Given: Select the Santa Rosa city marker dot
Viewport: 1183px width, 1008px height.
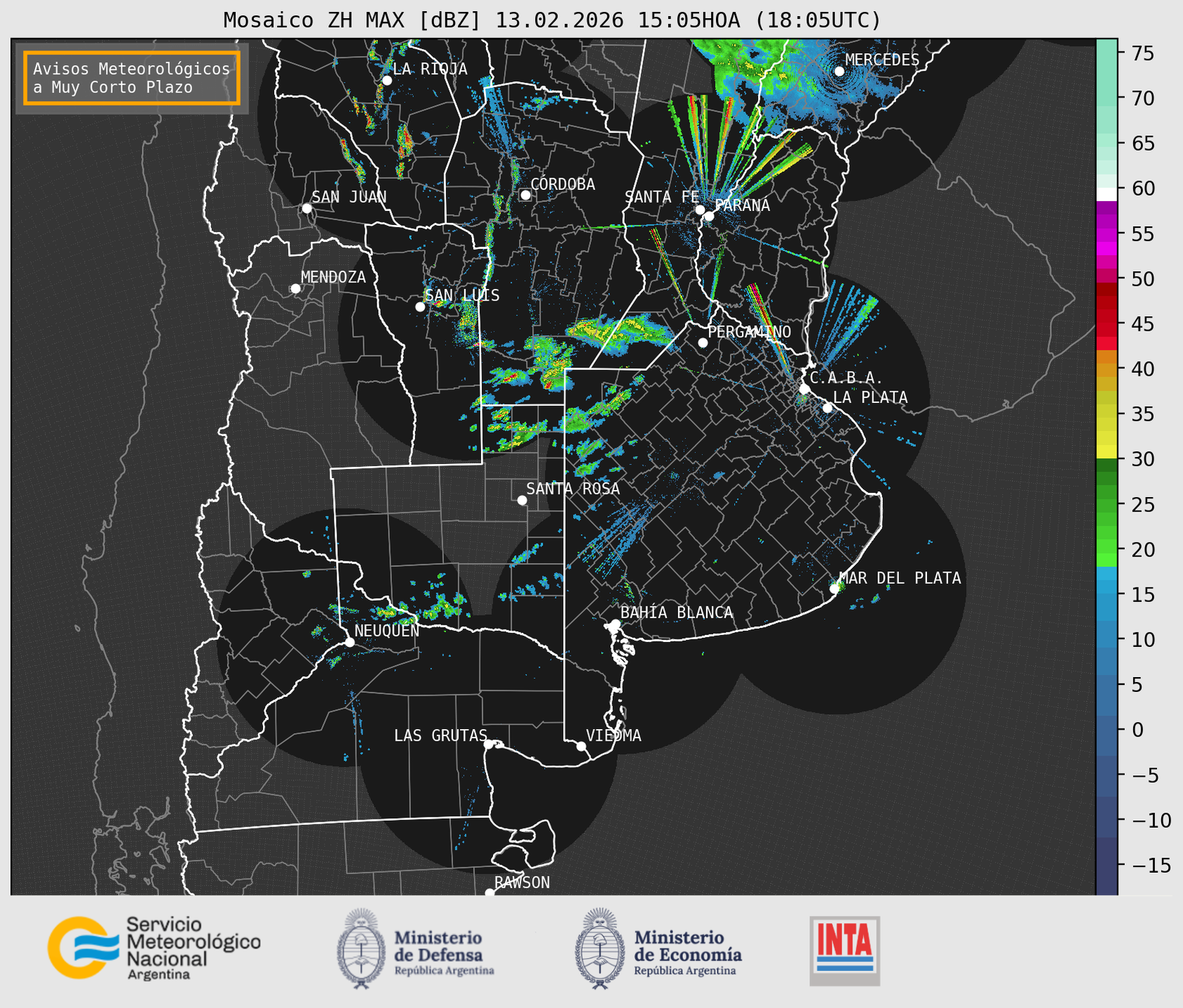Looking at the screenshot, I should click(522, 500).
